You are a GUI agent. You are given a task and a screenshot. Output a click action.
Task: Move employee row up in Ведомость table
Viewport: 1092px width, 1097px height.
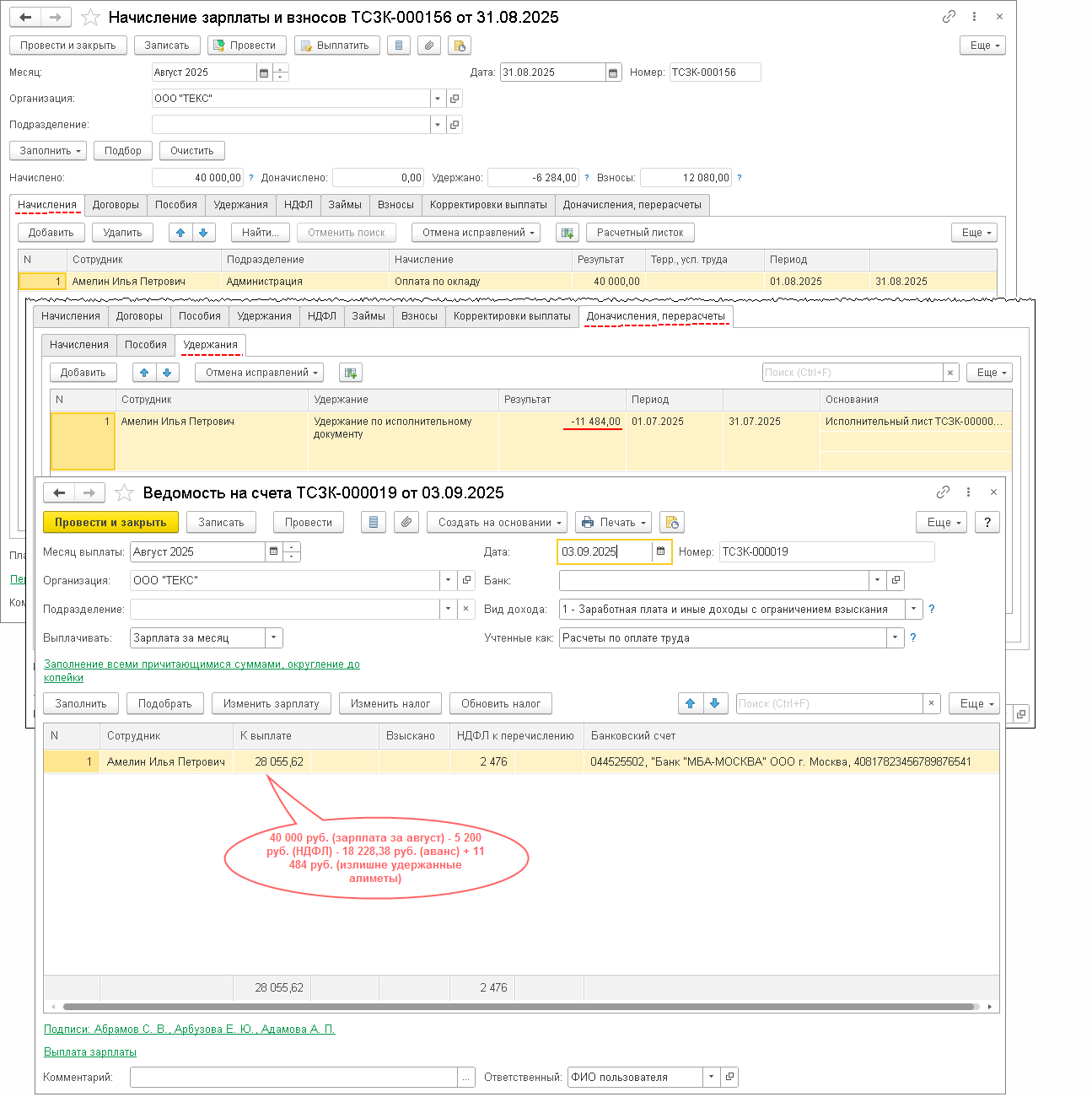point(691,704)
